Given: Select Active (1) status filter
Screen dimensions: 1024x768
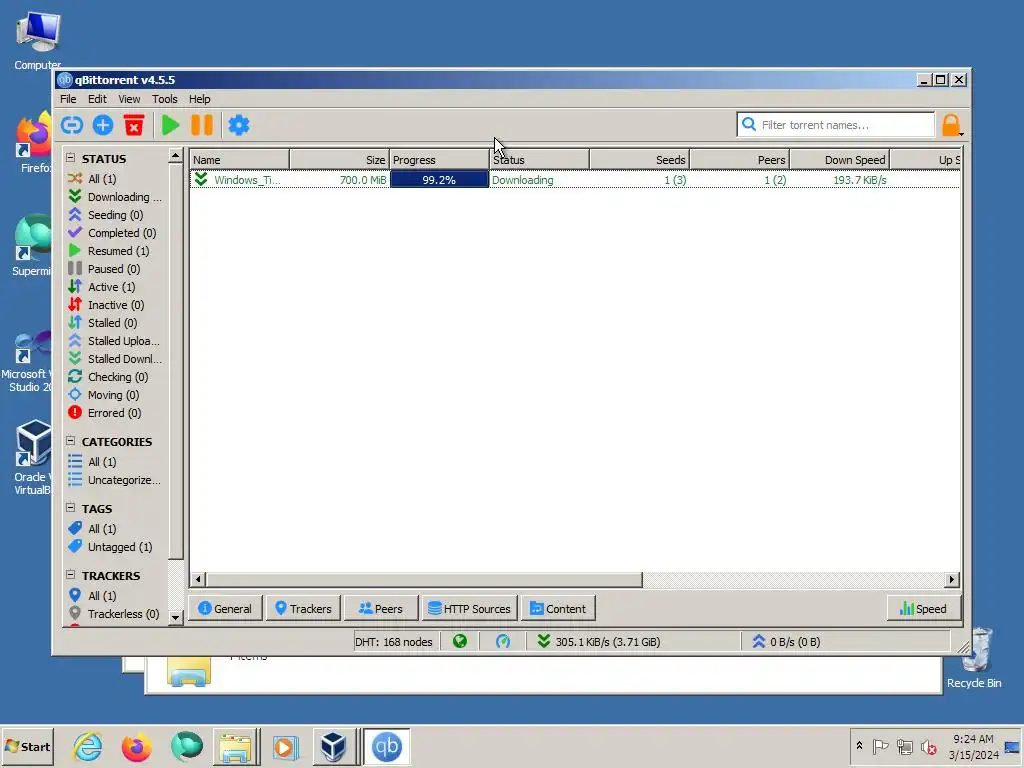Looking at the screenshot, I should point(102,287).
